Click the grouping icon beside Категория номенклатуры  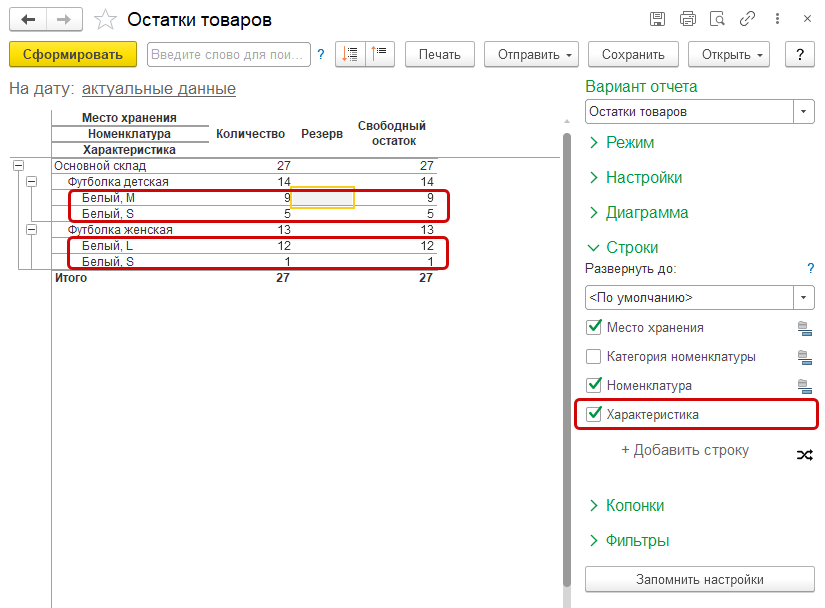tap(804, 357)
